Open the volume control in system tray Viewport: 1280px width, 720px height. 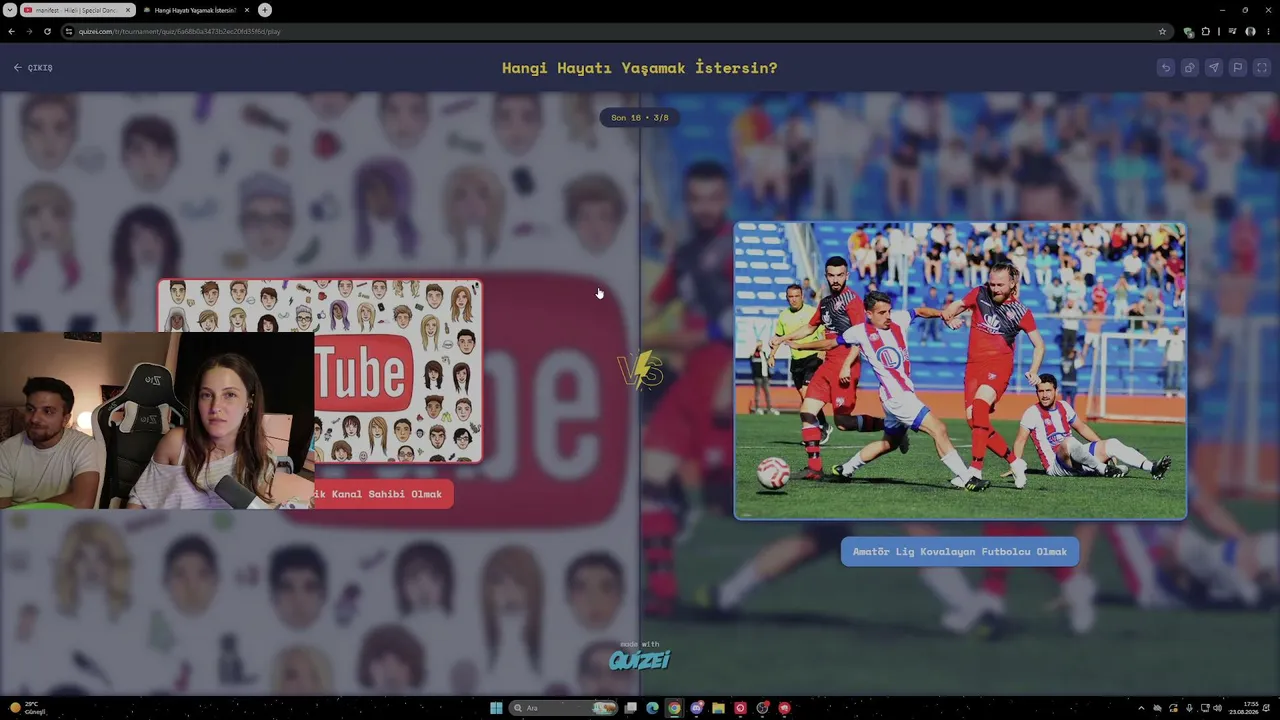point(1218,708)
